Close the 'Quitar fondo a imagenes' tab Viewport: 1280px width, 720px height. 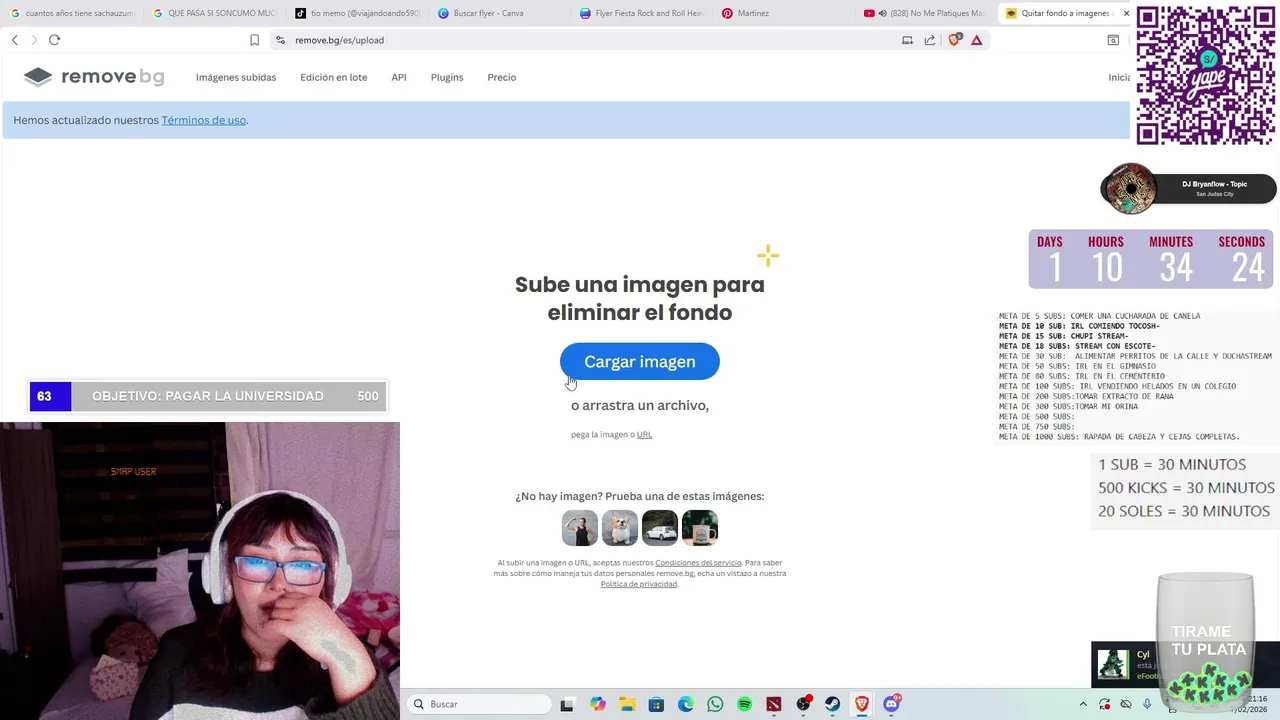(x=1126, y=13)
